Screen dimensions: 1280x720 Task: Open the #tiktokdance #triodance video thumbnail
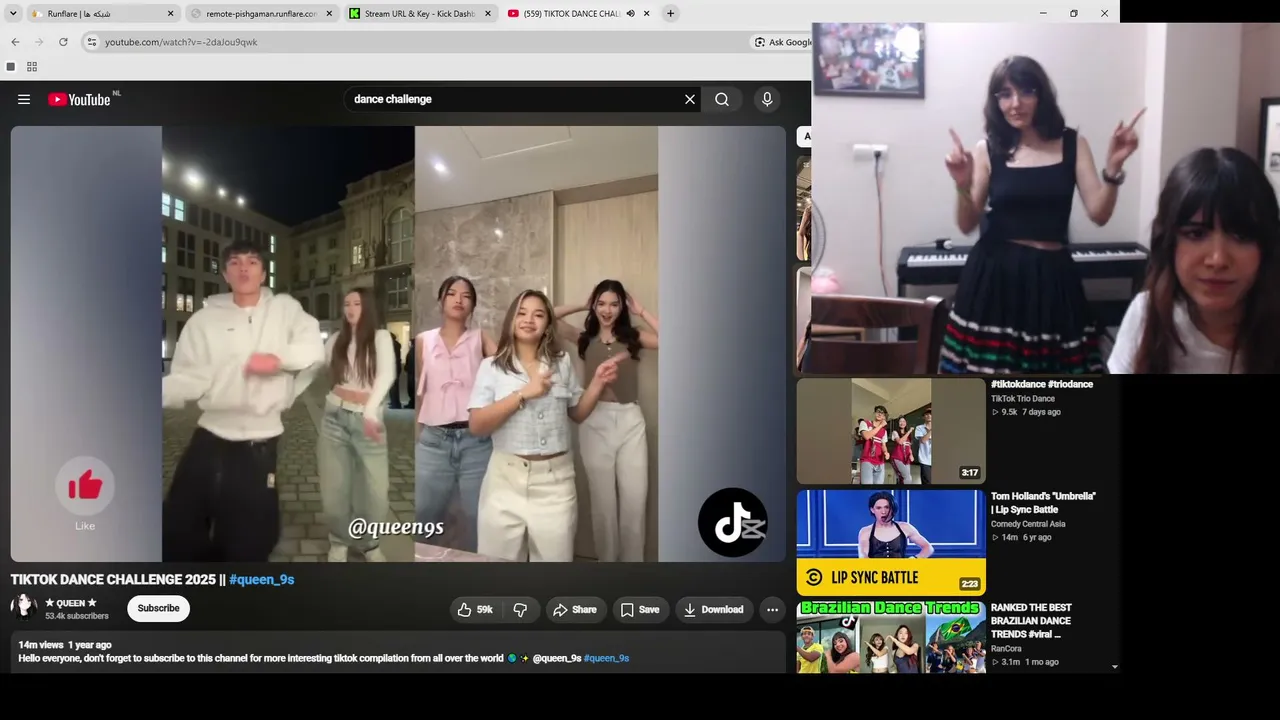[x=891, y=431]
